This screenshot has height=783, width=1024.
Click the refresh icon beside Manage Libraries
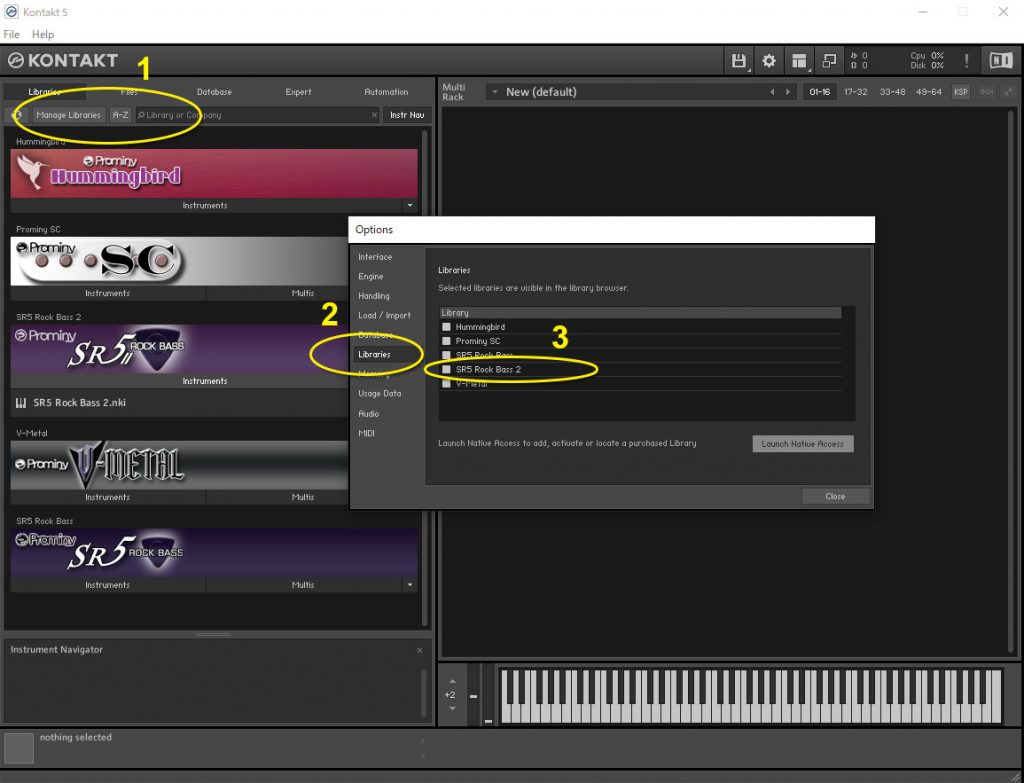pyautogui.click(x=19, y=115)
